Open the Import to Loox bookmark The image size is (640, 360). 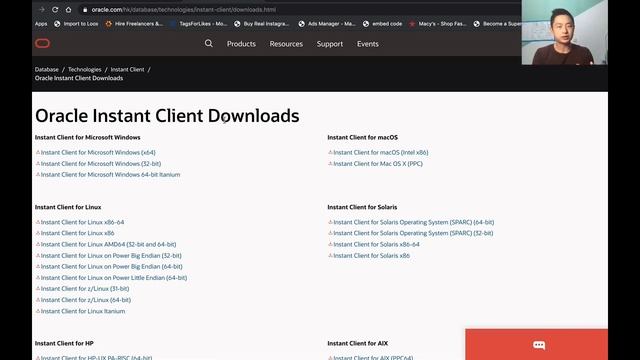76,24
